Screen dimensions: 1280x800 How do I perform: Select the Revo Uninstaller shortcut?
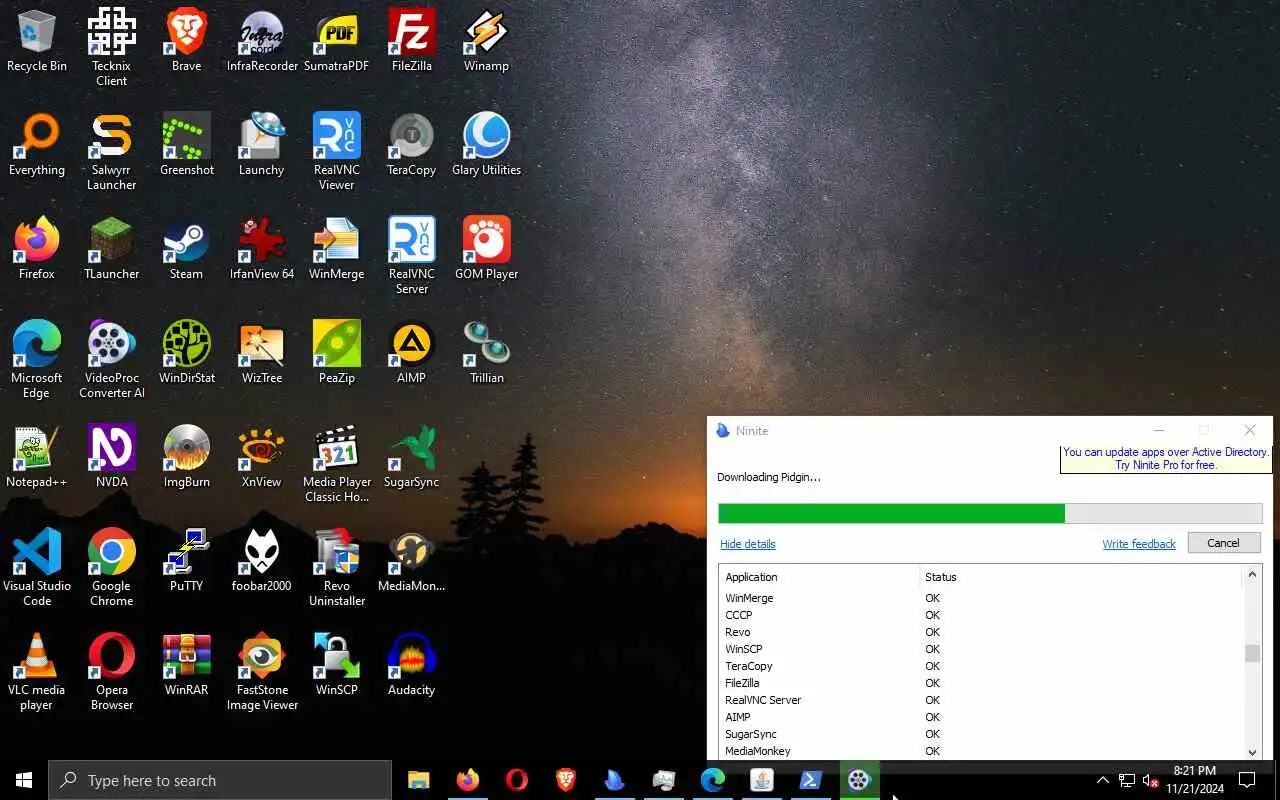point(337,568)
